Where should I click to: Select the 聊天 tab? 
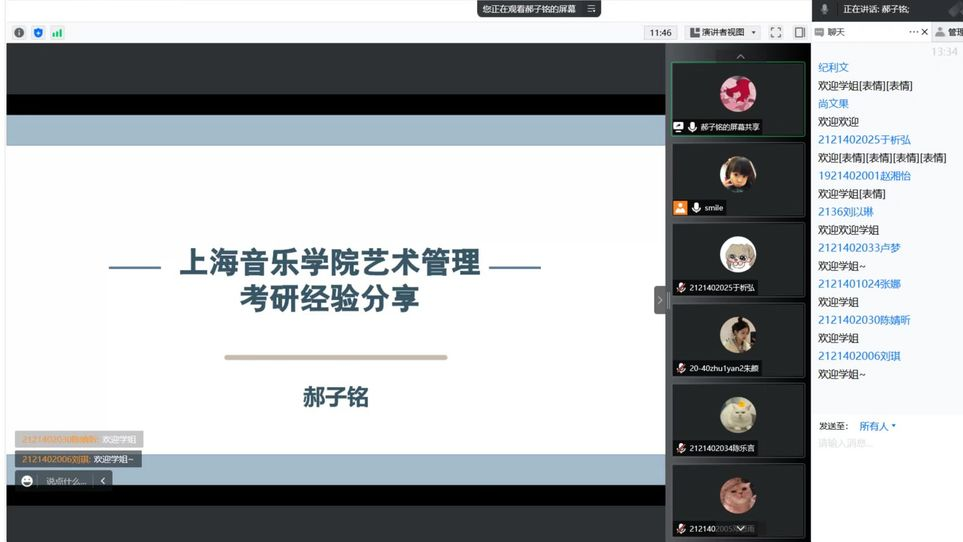tap(830, 32)
